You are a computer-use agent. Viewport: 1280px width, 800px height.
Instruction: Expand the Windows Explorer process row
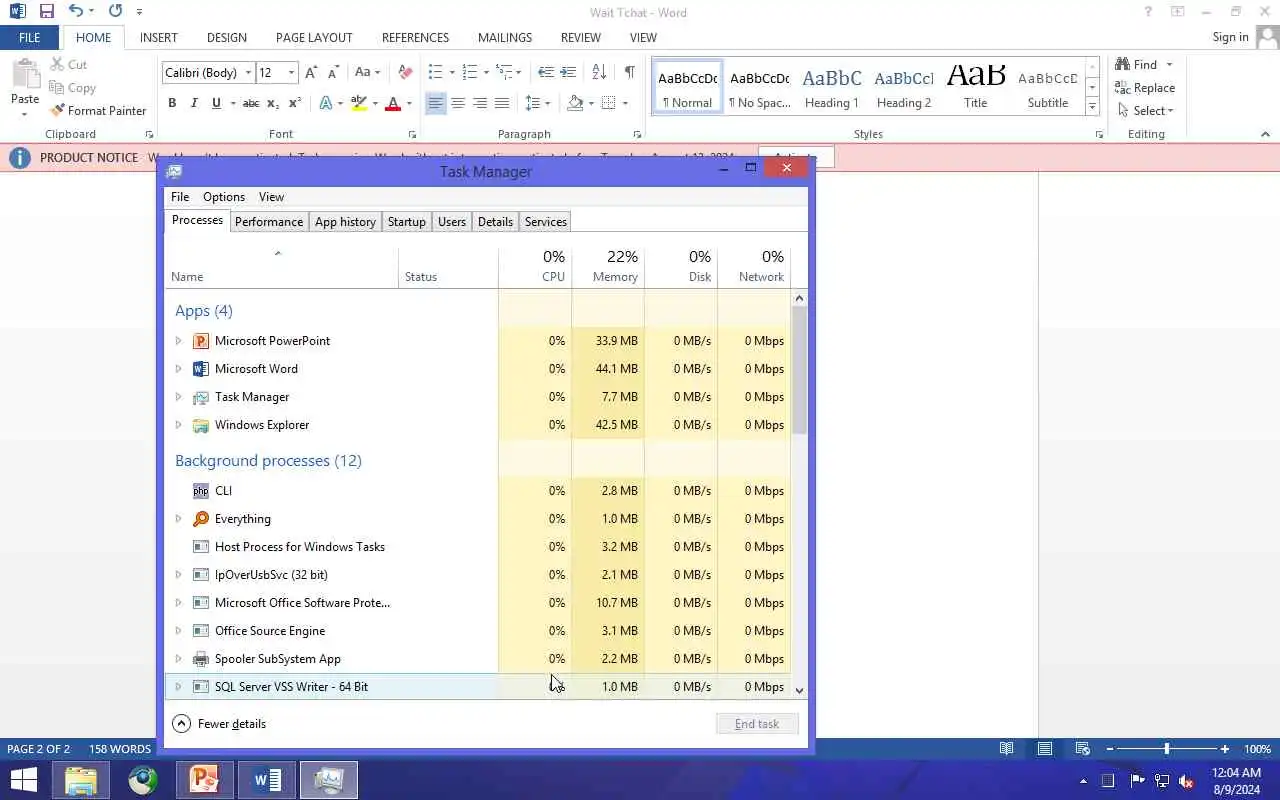tap(178, 425)
